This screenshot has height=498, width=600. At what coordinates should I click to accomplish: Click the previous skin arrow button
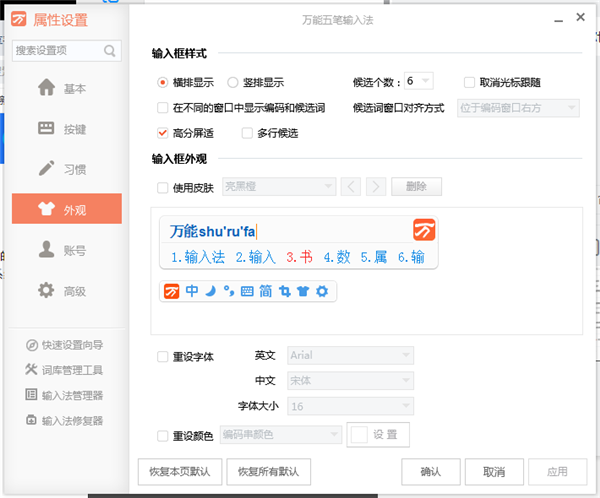pyautogui.click(x=351, y=186)
